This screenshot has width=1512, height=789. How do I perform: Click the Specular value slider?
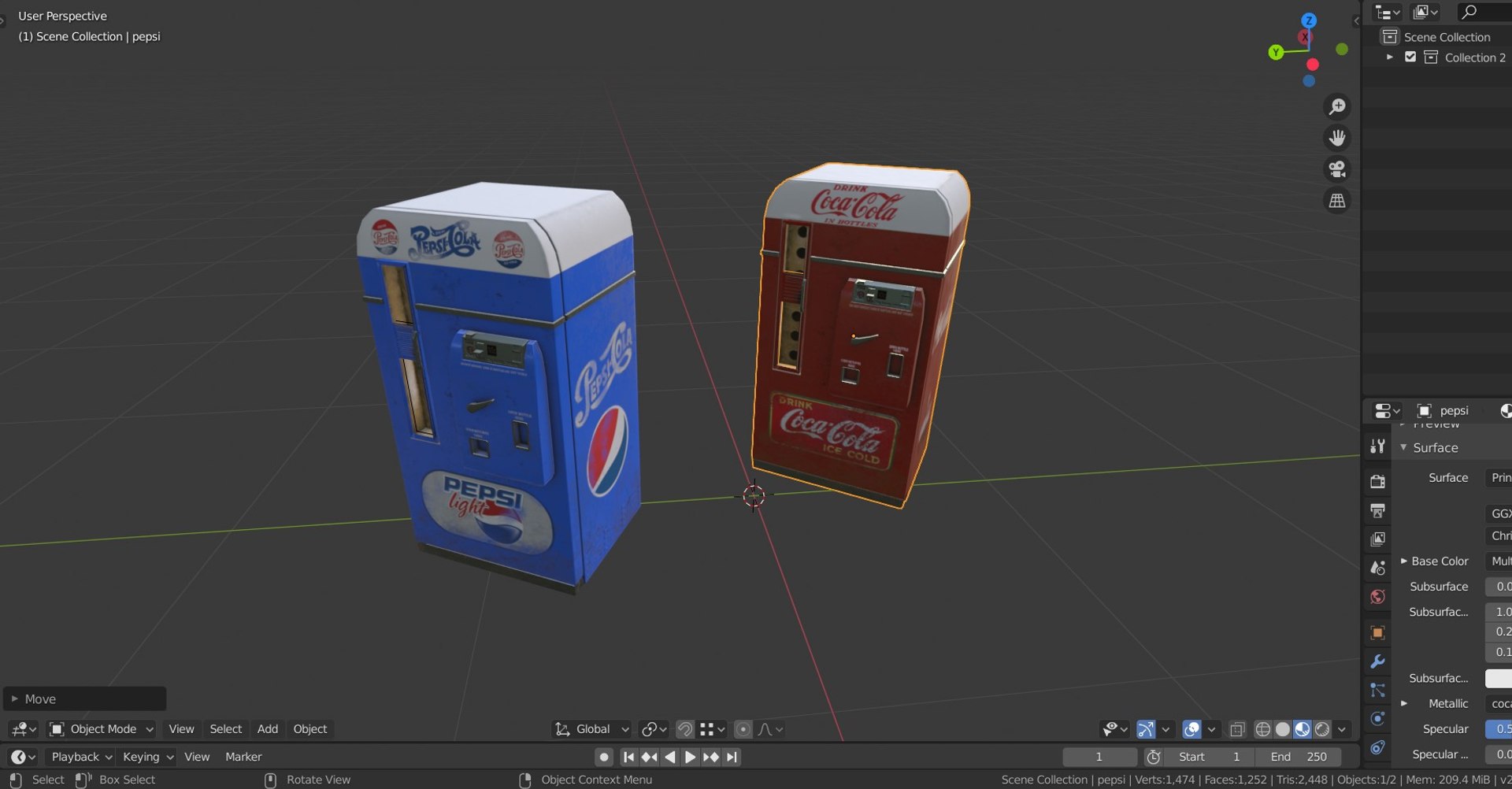click(x=1499, y=729)
